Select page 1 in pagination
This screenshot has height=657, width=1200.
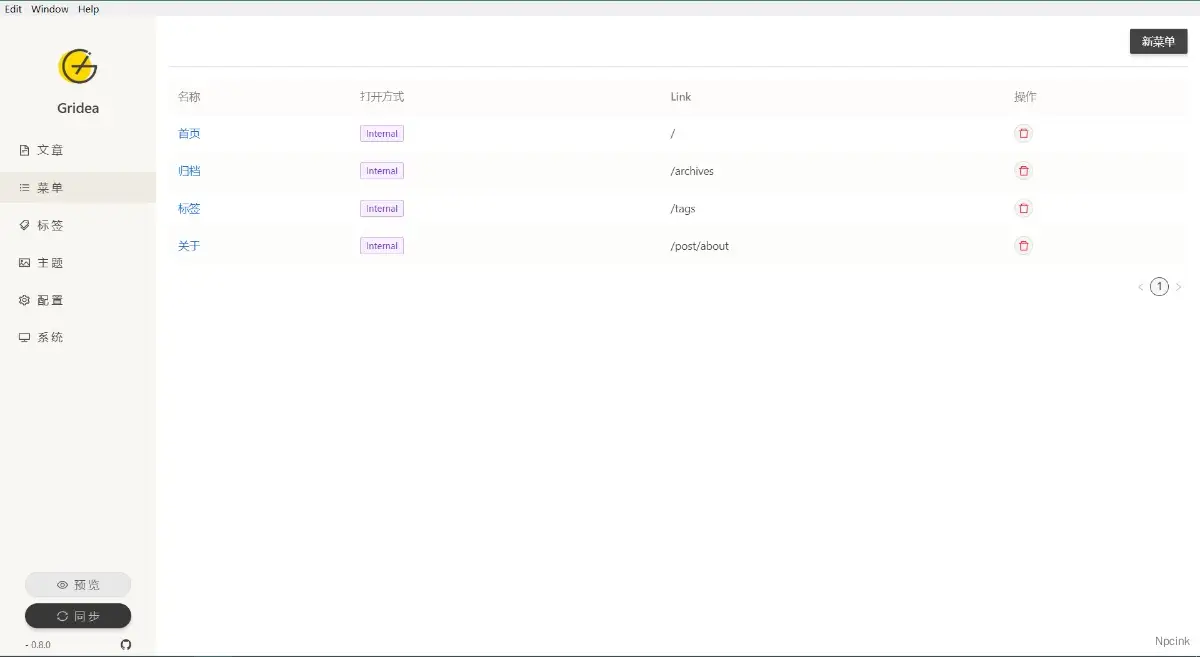tap(1159, 287)
